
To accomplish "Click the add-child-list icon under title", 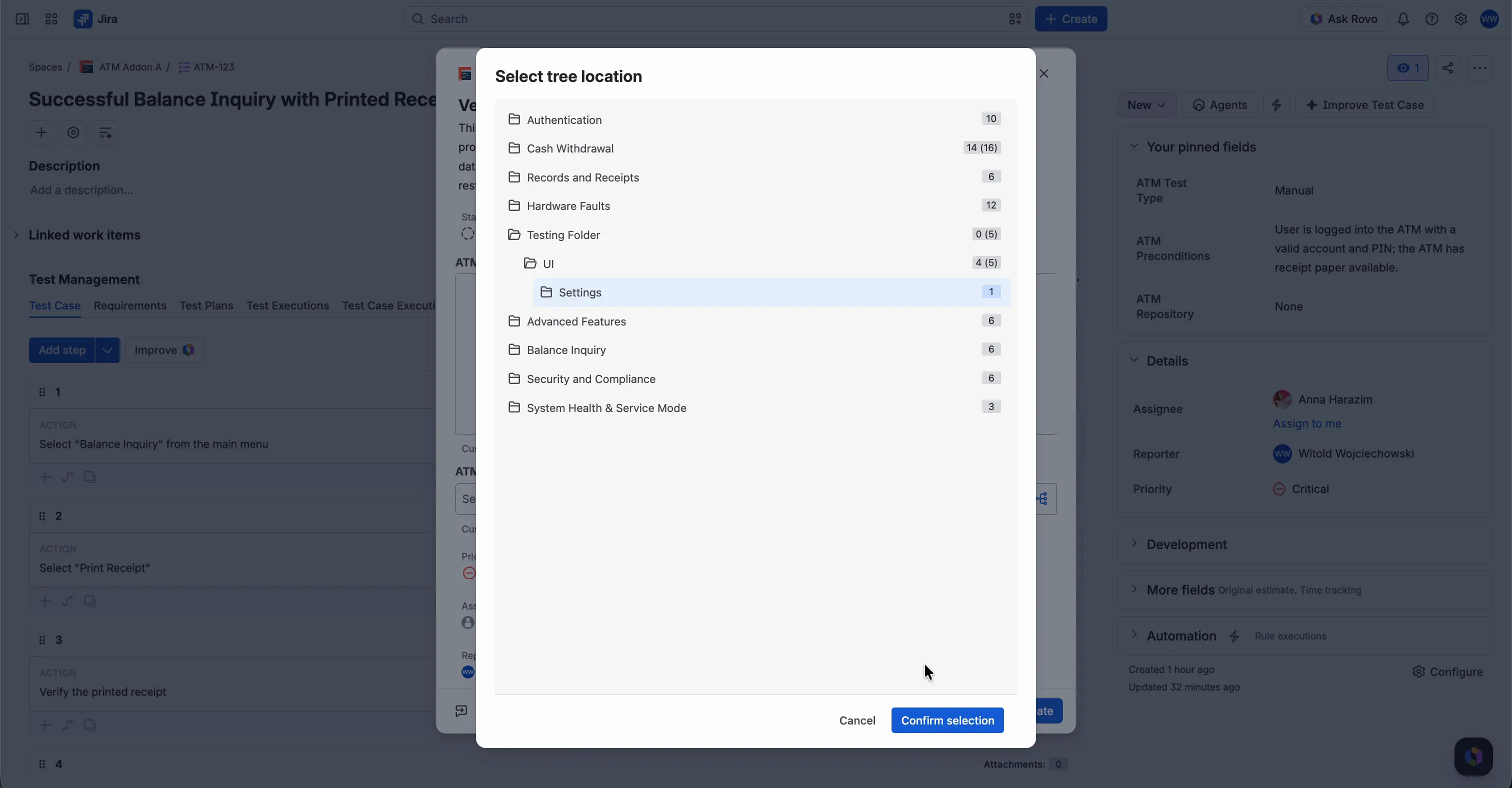I will [x=105, y=132].
